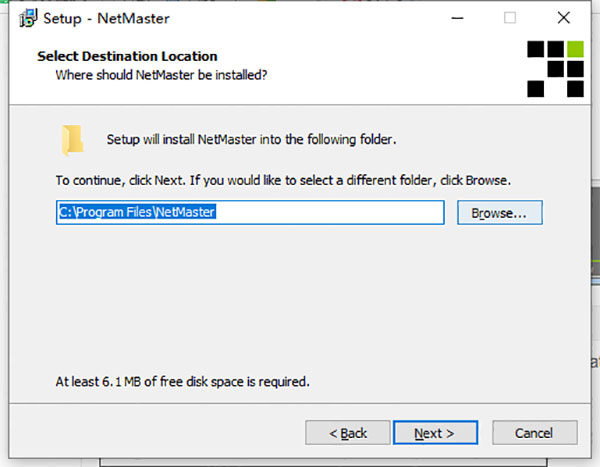Click the top-left black square of the logo
Image resolution: width=600 pixels, height=467 pixels.
[536, 48]
